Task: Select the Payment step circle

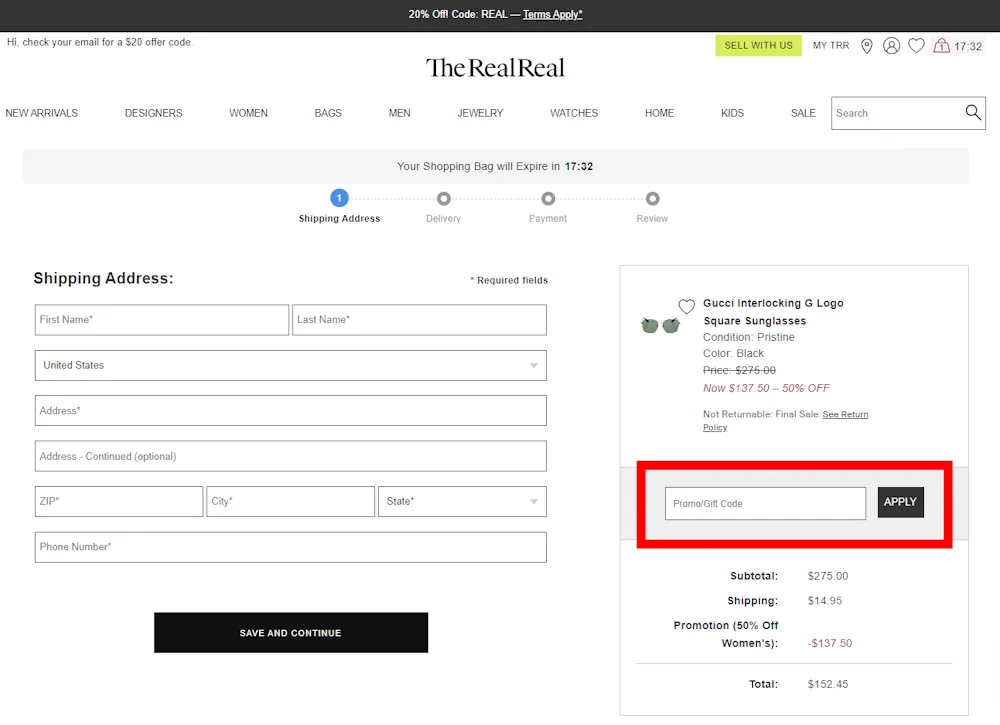Action: (x=548, y=199)
